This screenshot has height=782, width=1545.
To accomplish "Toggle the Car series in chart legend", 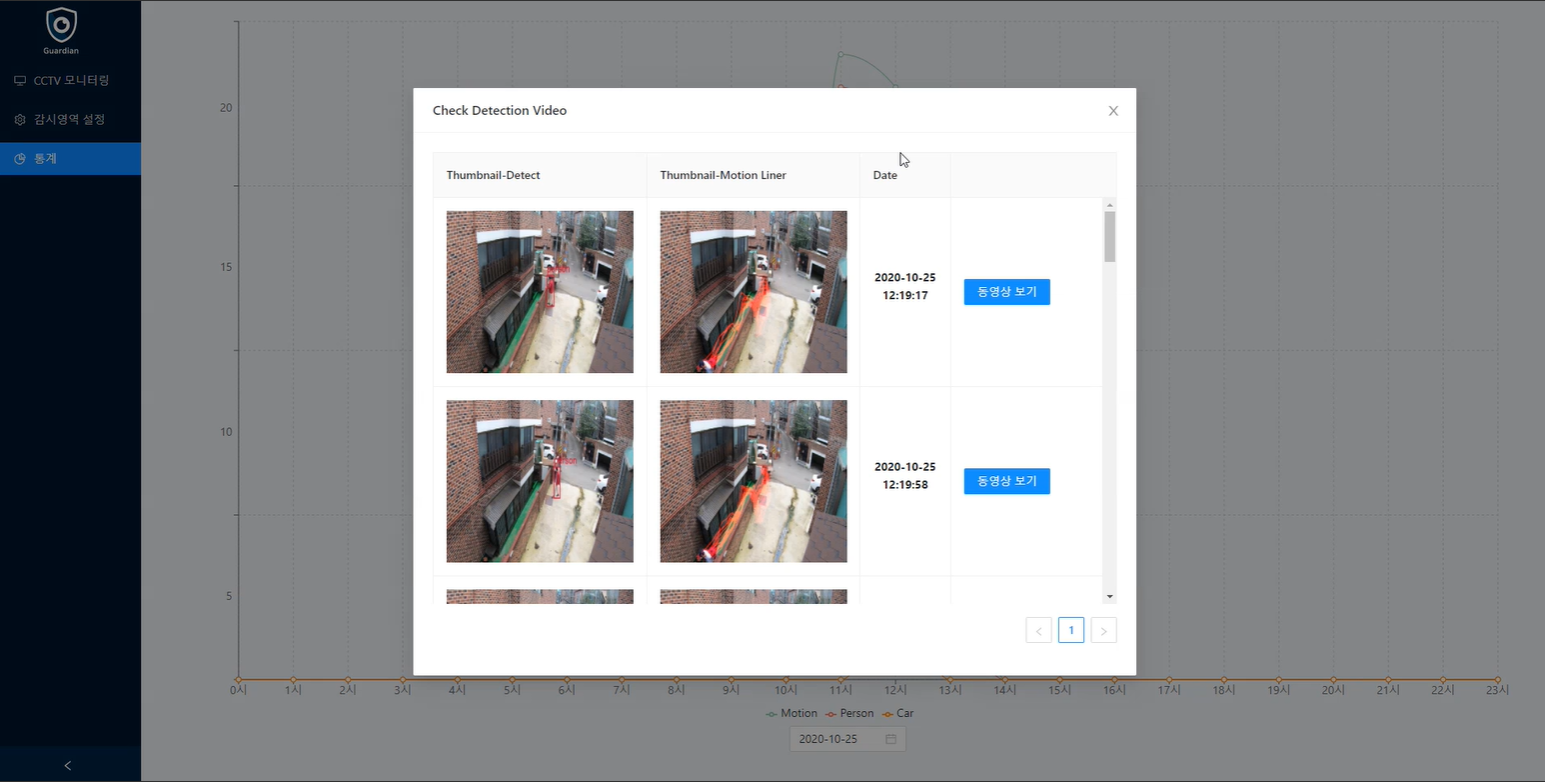I will pyautogui.click(x=898, y=713).
